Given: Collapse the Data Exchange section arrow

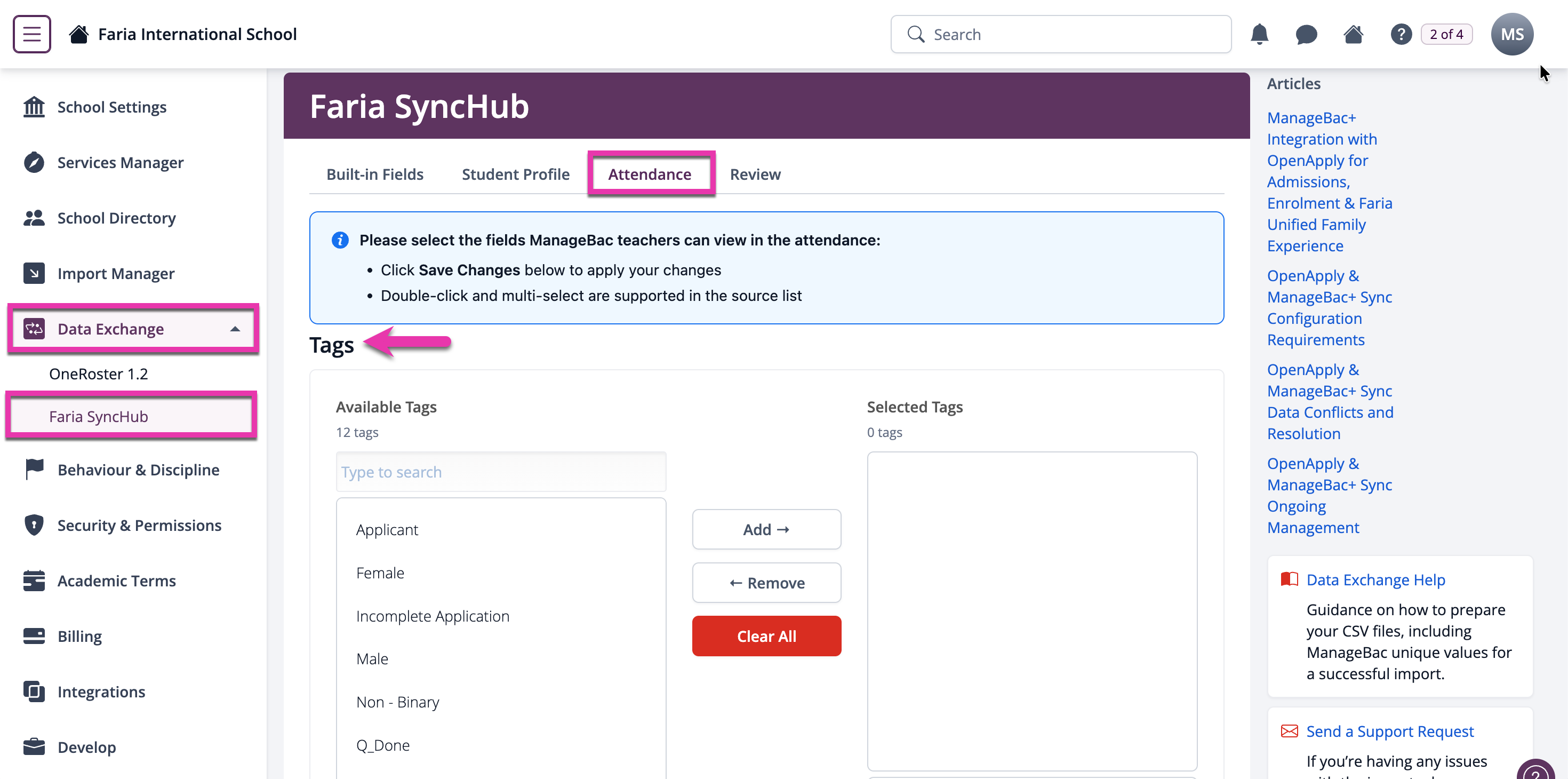Looking at the screenshot, I should tap(235, 329).
